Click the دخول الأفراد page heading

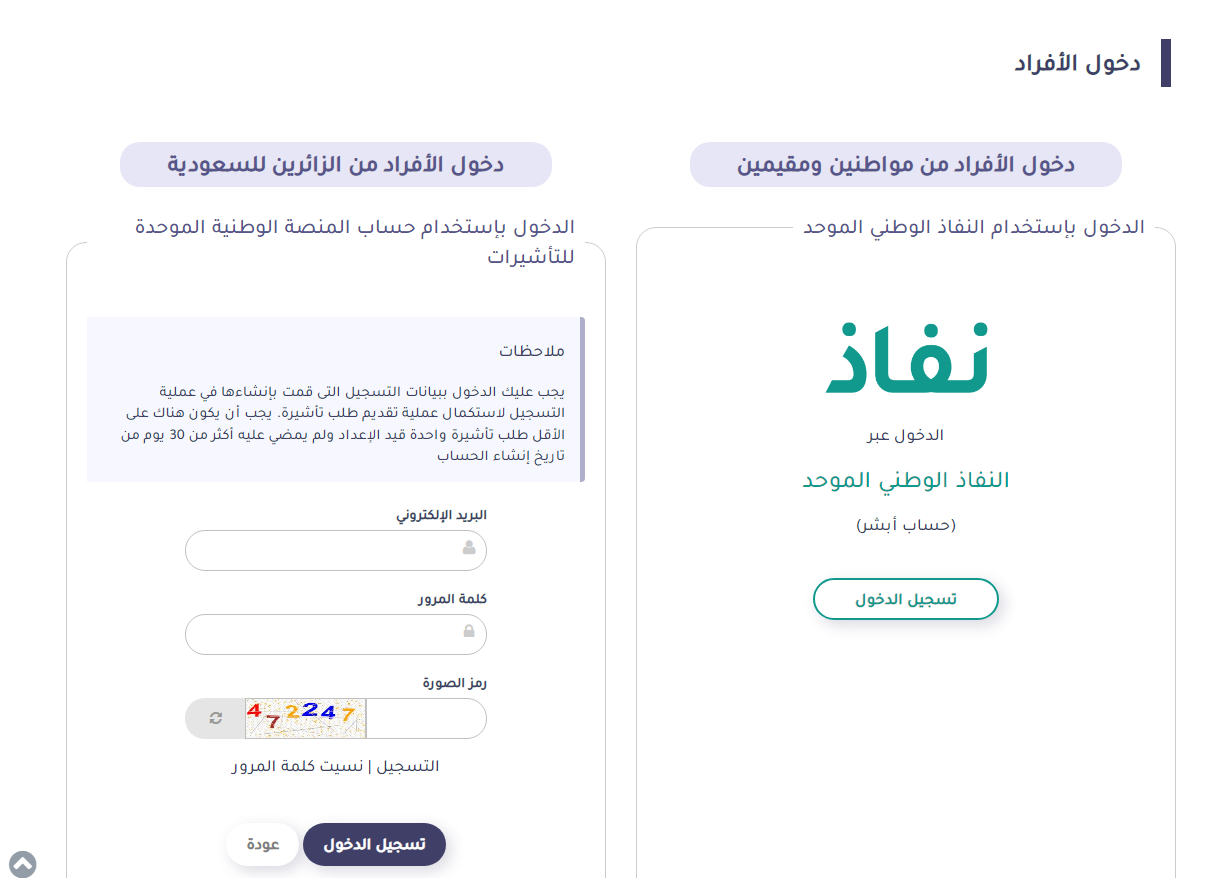pyautogui.click(x=1077, y=63)
